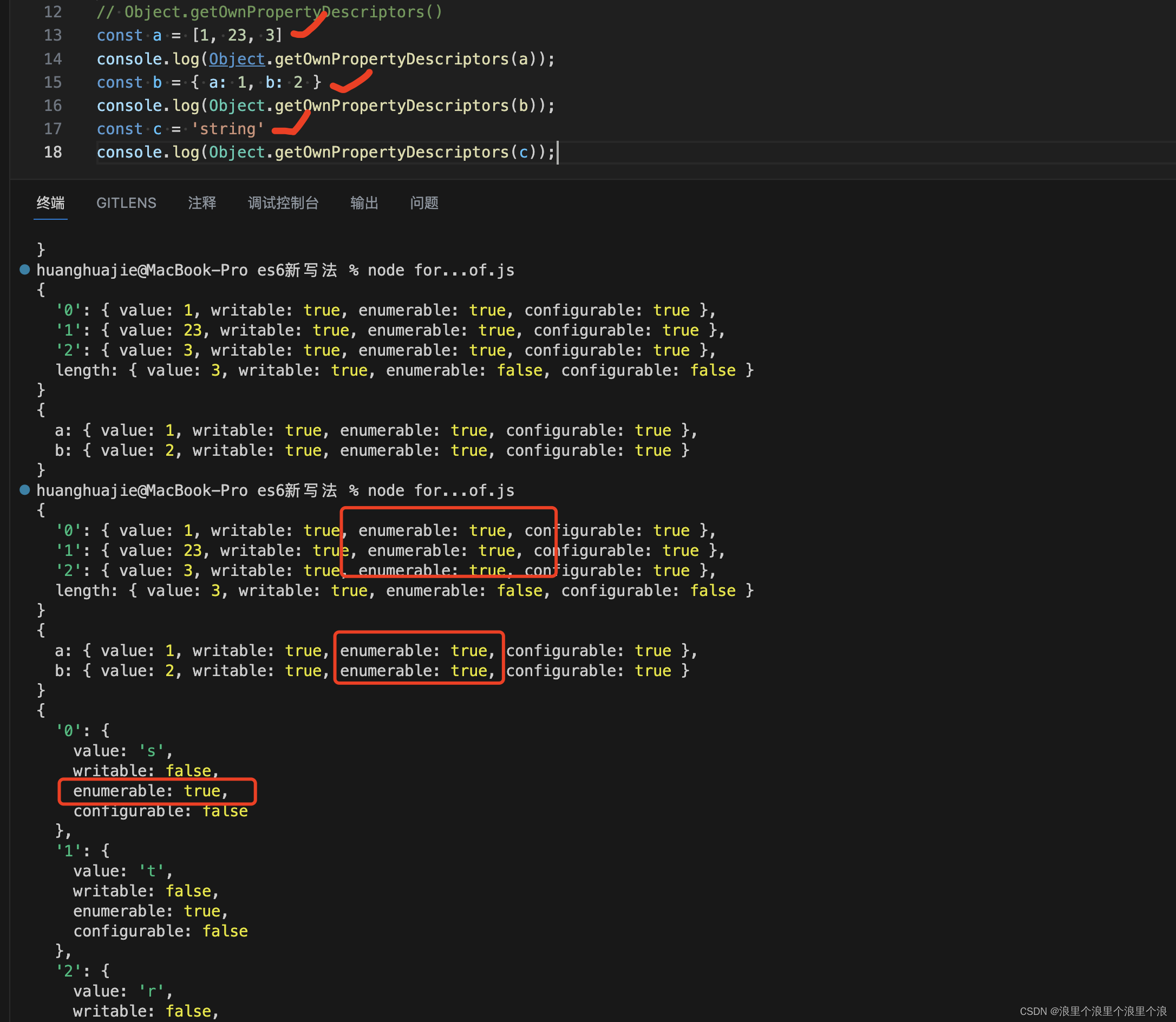Open the 输出 output tab
This screenshot has width=1176, height=1022.
click(x=364, y=203)
